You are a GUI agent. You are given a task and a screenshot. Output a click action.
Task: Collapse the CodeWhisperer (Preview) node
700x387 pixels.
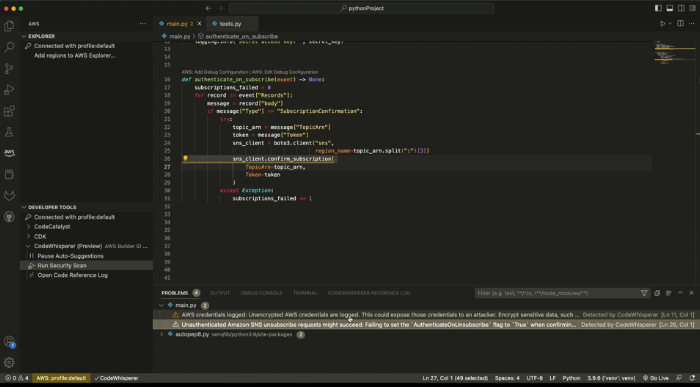coord(29,246)
